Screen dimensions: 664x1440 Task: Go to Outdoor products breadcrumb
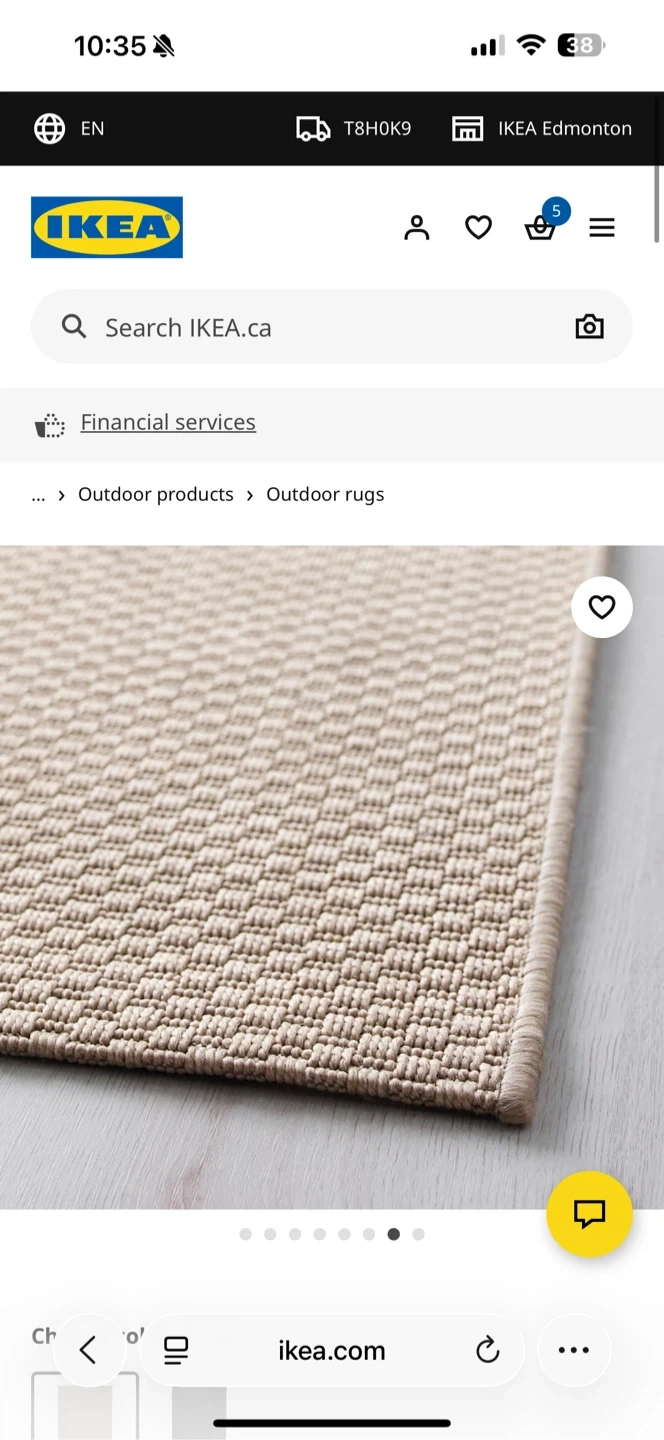(x=156, y=494)
